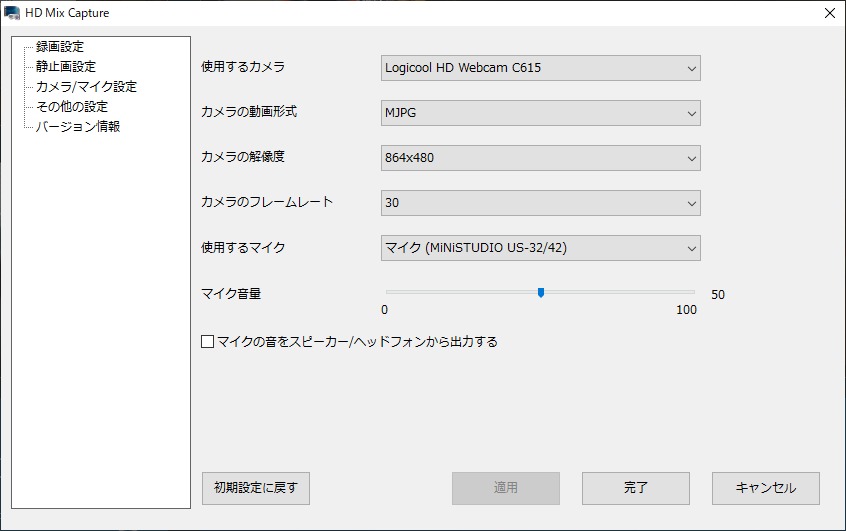Viewport: 846px width, 531px height.
Task: Close the HD Mix Capture window
Action: pyautogui.click(x=829, y=13)
